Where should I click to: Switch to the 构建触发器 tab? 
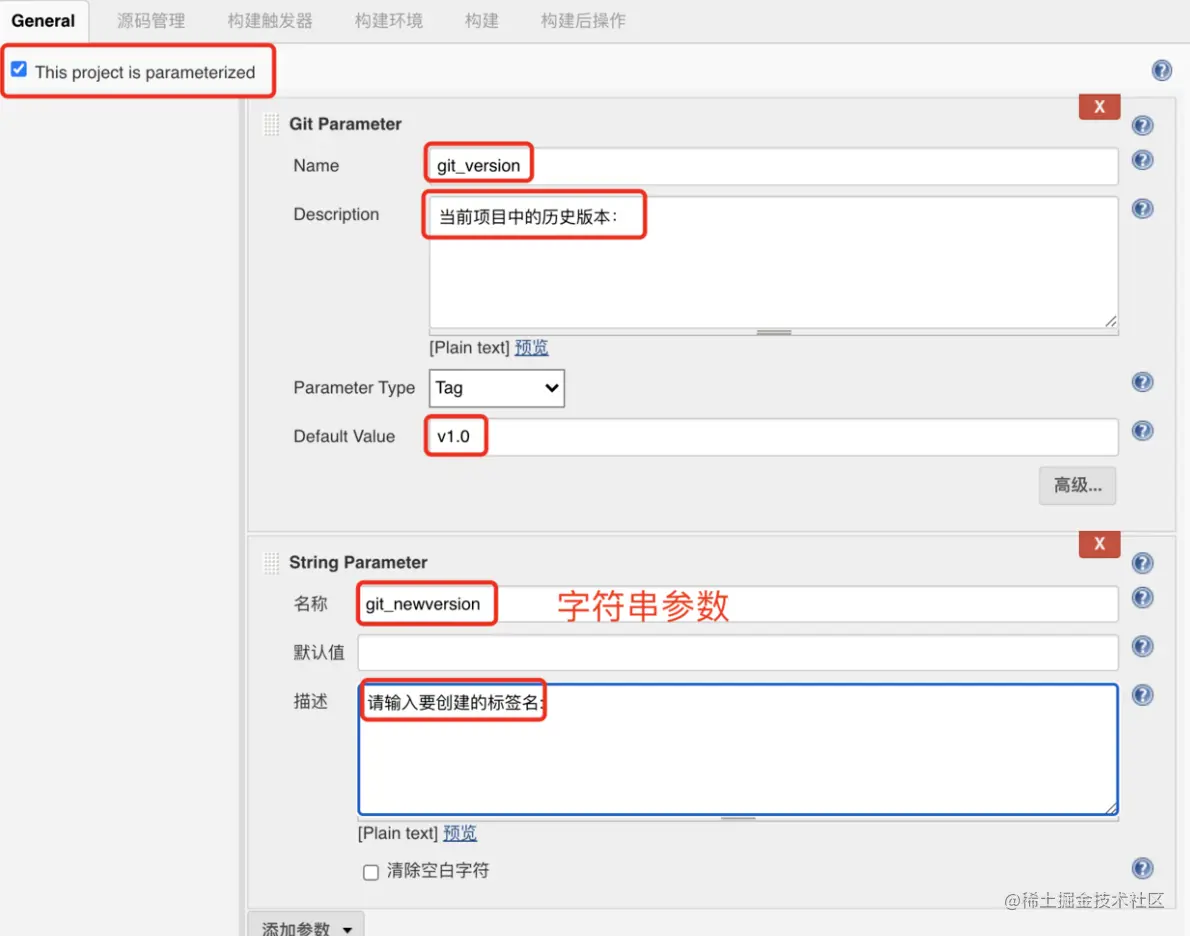(270, 20)
